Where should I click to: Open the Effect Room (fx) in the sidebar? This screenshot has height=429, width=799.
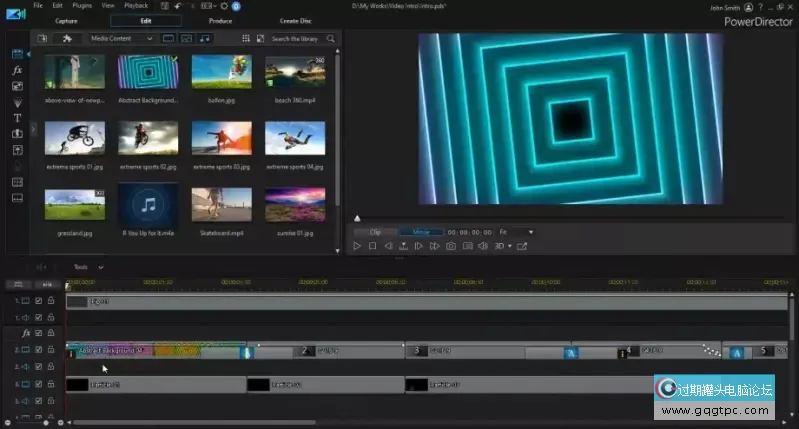17,70
